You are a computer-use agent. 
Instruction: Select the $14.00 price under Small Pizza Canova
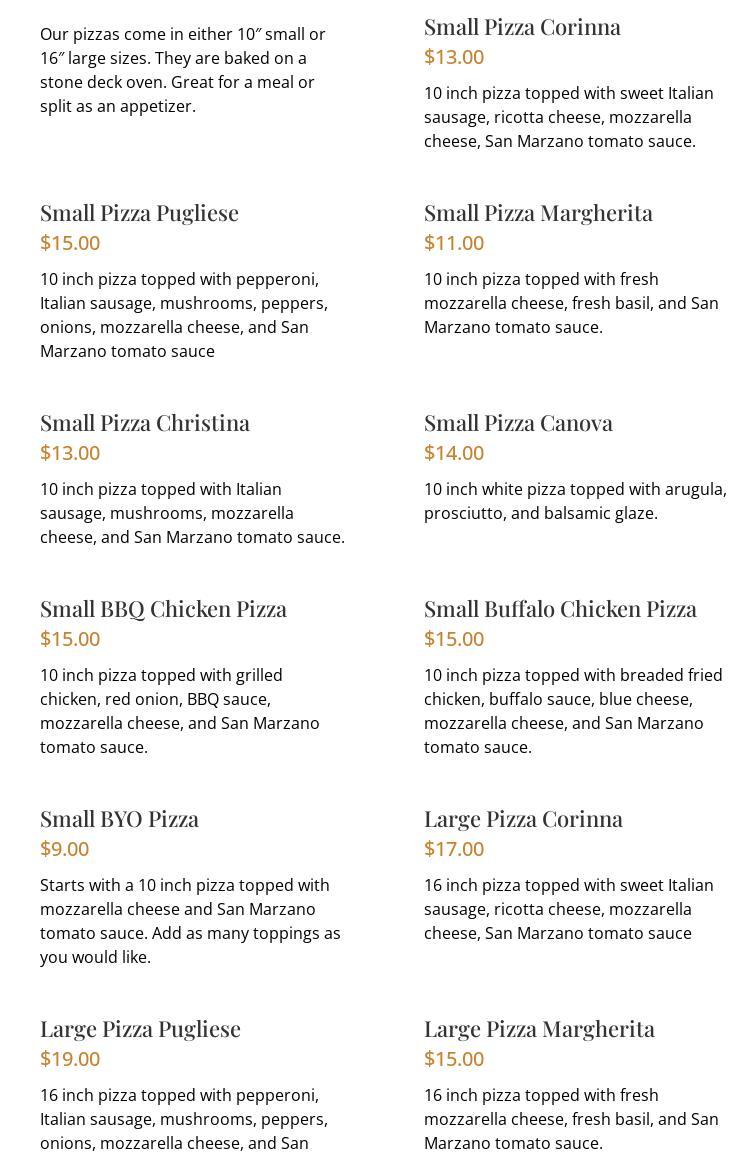[x=454, y=453]
